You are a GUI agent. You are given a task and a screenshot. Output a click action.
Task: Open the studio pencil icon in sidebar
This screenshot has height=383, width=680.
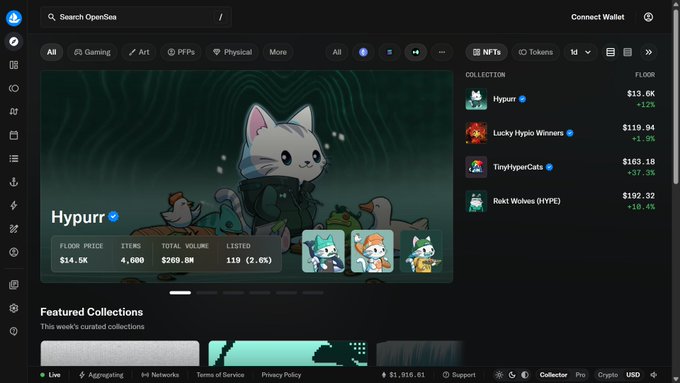click(x=14, y=229)
